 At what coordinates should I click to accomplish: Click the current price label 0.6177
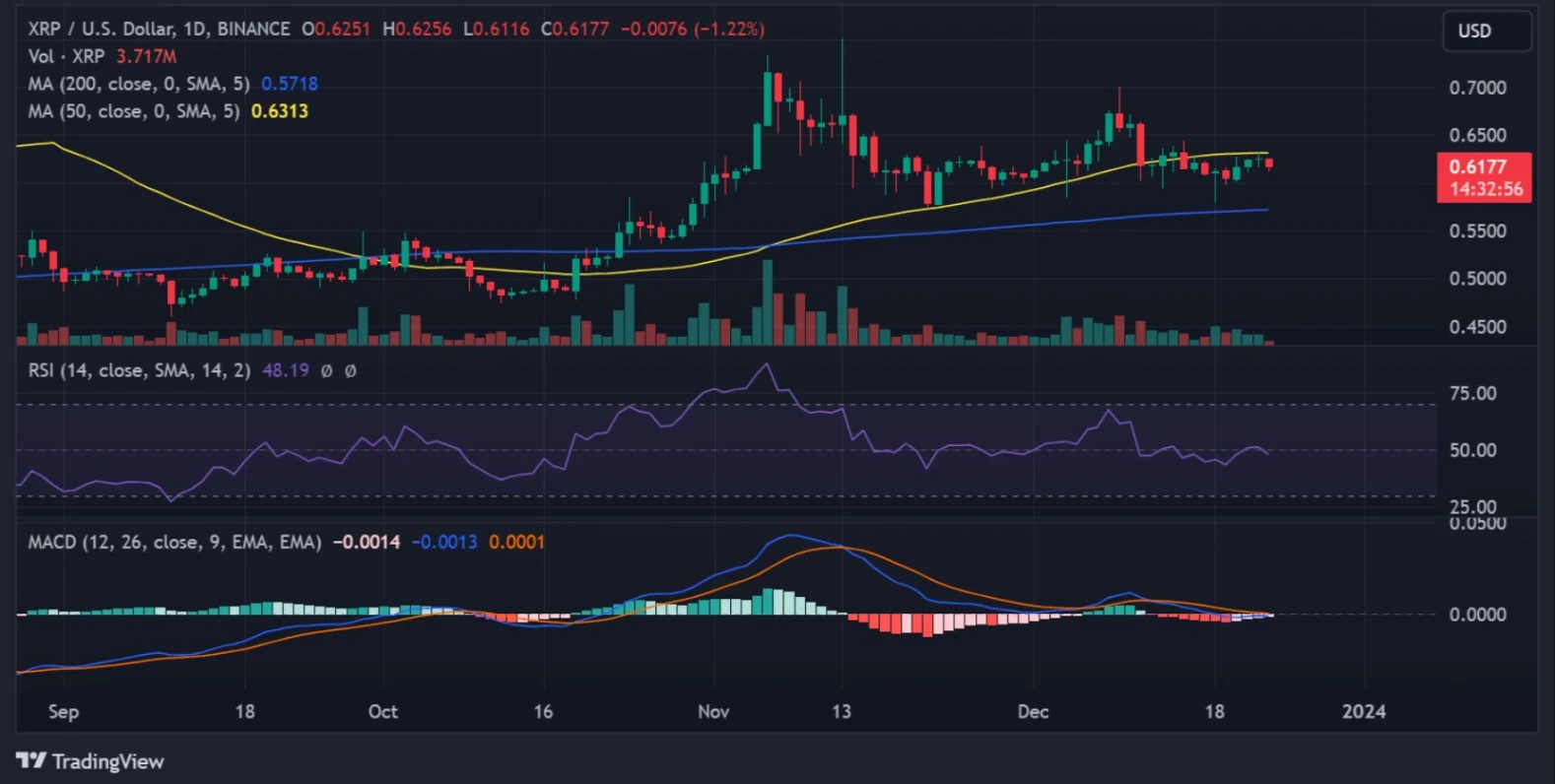click(x=1484, y=177)
